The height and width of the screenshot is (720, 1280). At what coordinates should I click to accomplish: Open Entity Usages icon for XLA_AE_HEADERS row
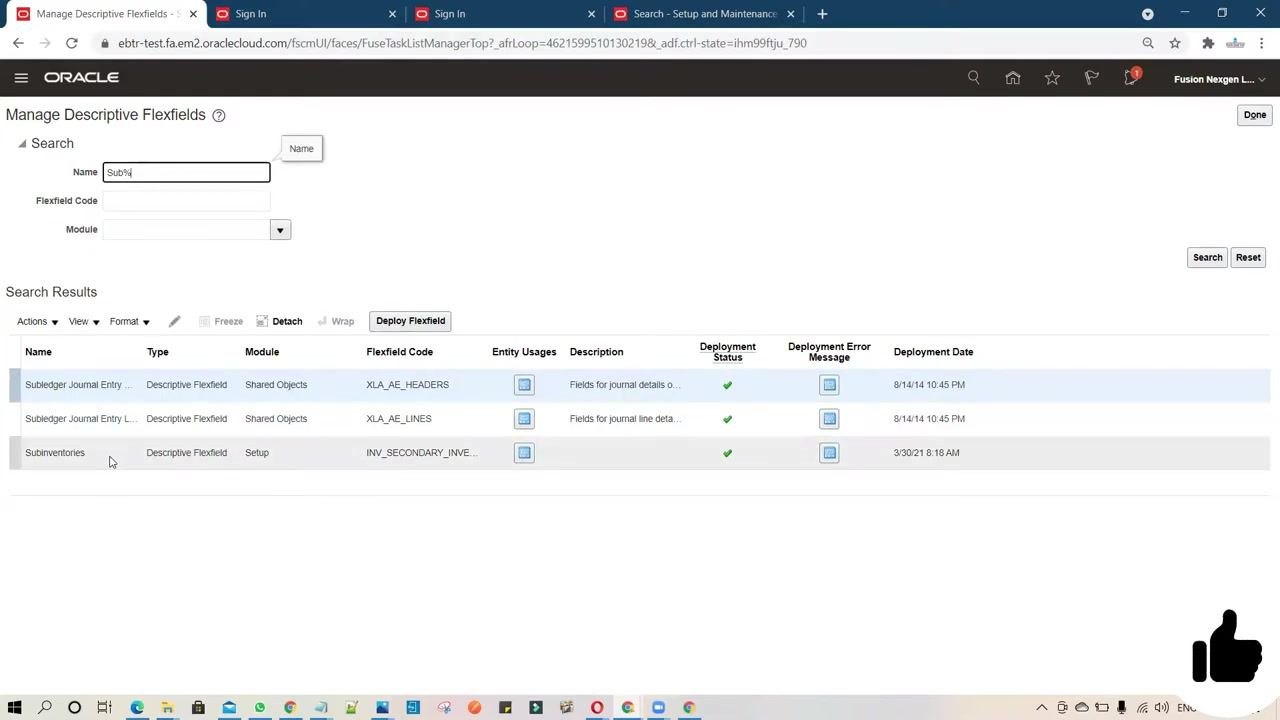pyautogui.click(x=524, y=385)
